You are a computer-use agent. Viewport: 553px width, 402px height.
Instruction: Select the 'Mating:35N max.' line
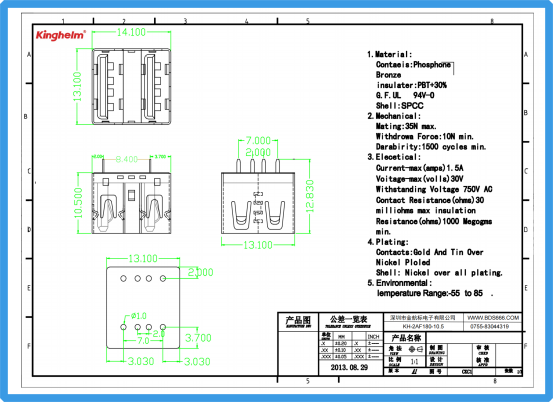(406, 126)
